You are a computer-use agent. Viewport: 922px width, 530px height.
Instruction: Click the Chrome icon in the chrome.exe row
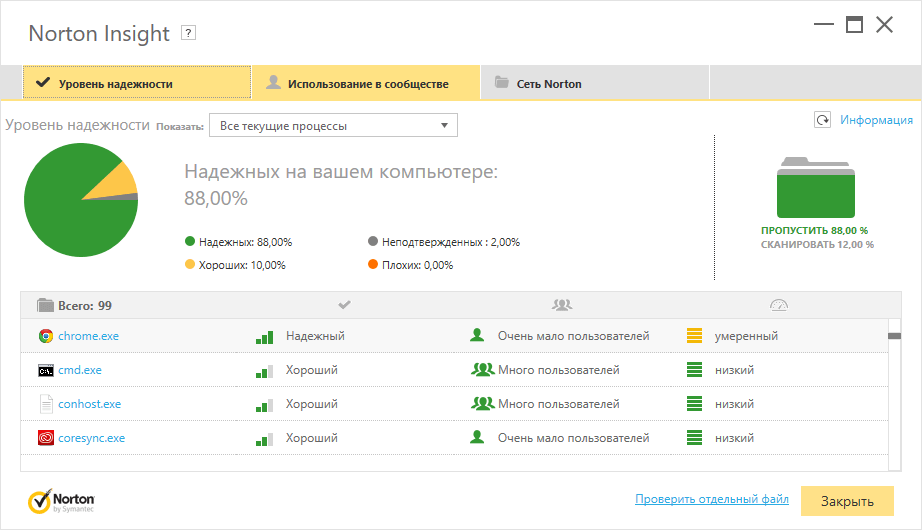[45, 336]
